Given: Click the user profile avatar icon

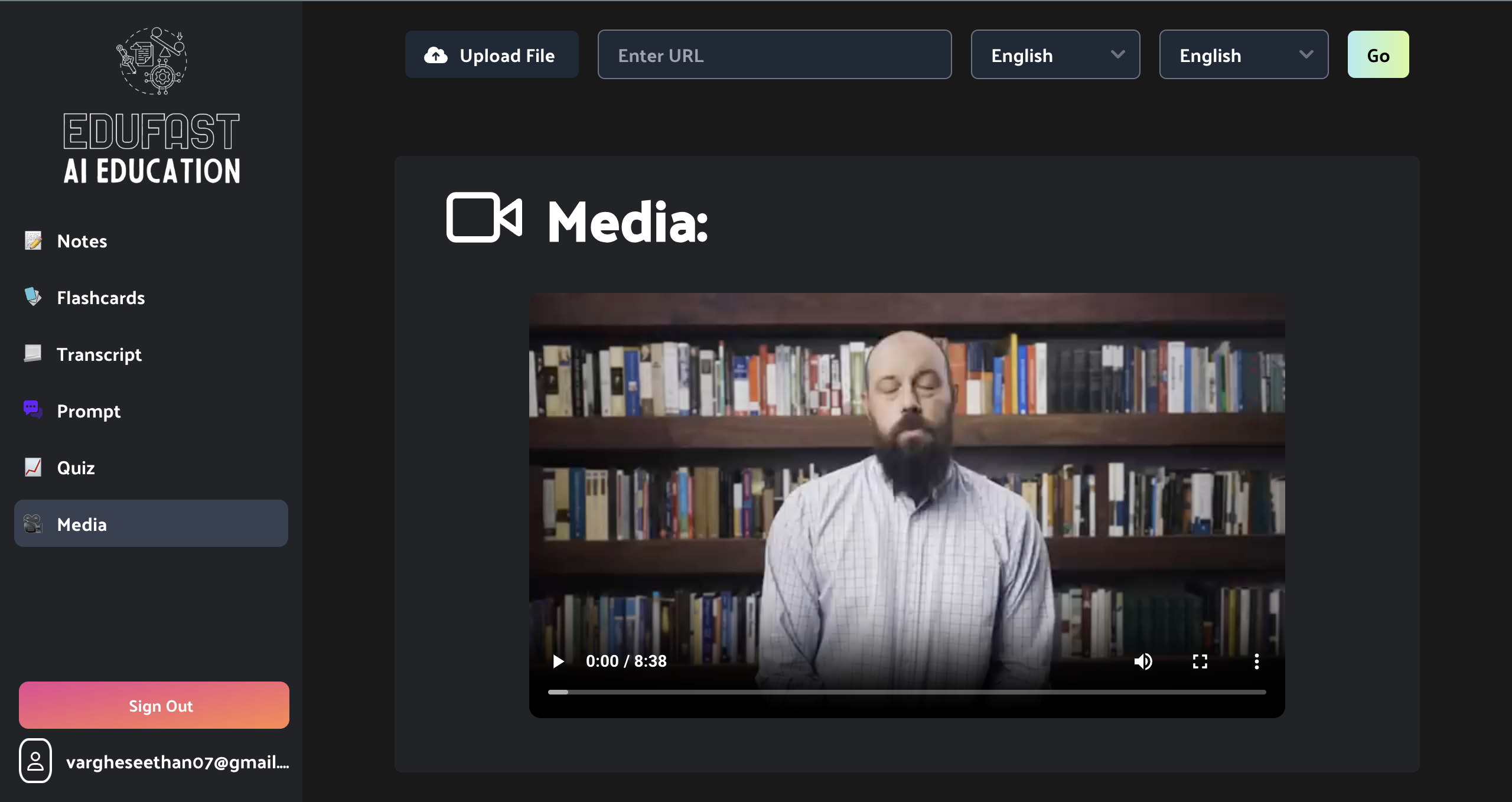Looking at the screenshot, I should pyautogui.click(x=35, y=761).
